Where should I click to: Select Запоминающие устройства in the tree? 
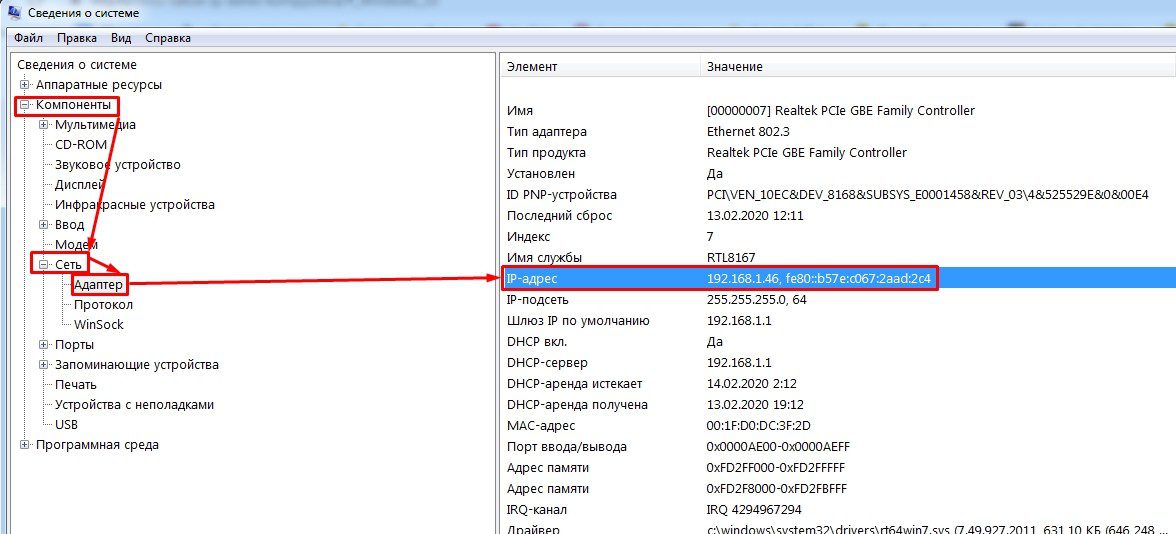(137, 364)
